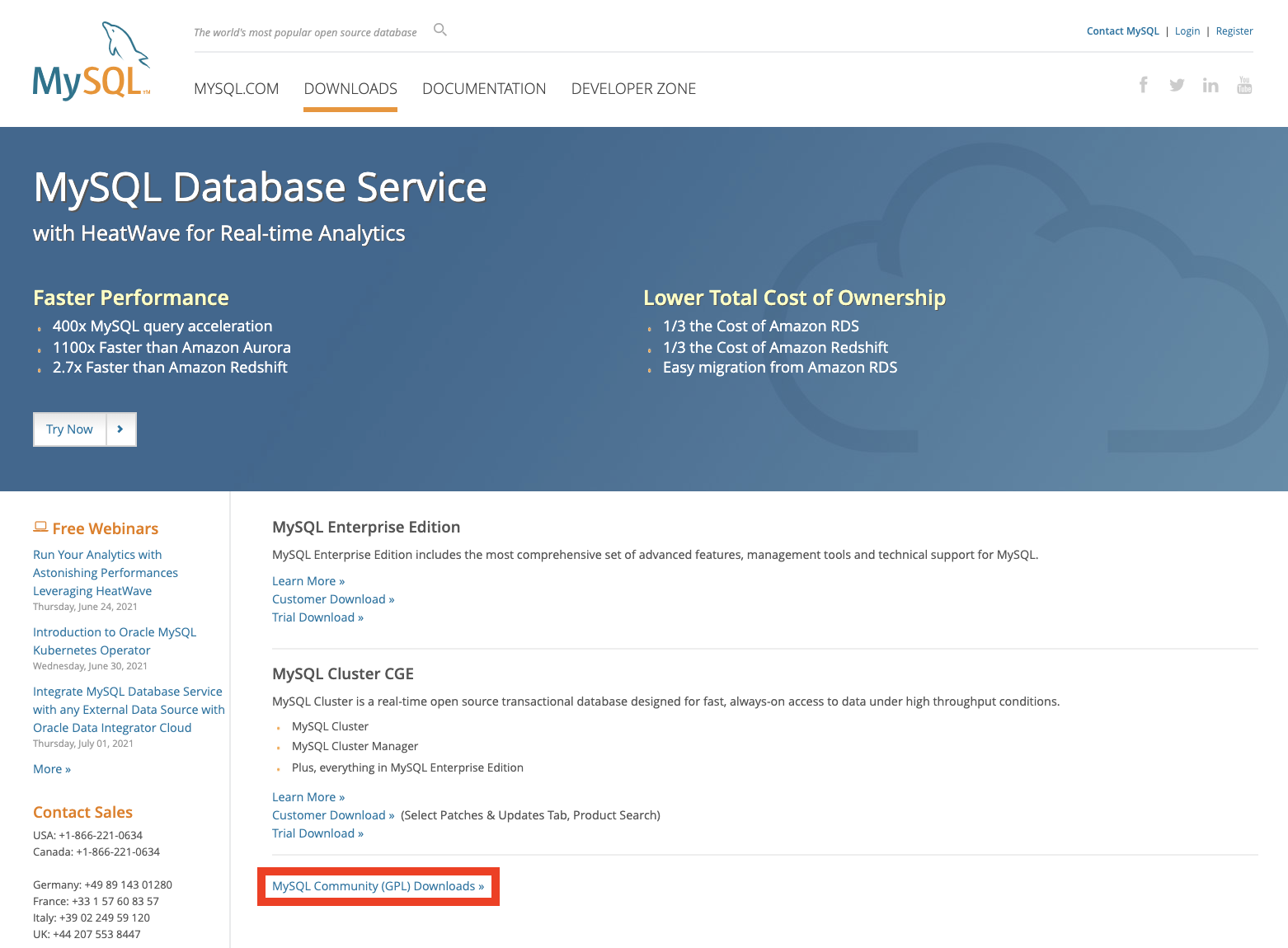Screen dimensions: 1288x948
Task: Click '1100x Faster than Amazon Aurora' bullet
Action: tap(172, 348)
